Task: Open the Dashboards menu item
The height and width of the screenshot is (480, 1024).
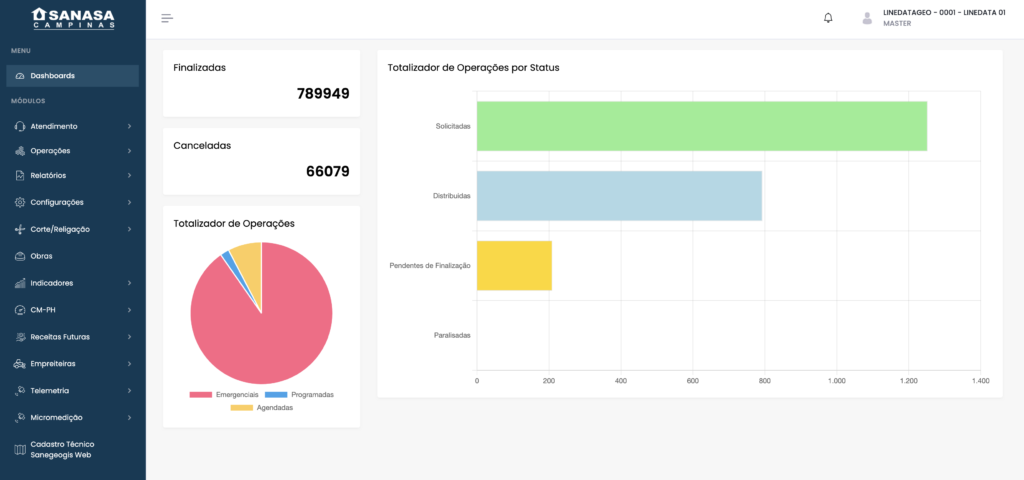Action: point(52,76)
